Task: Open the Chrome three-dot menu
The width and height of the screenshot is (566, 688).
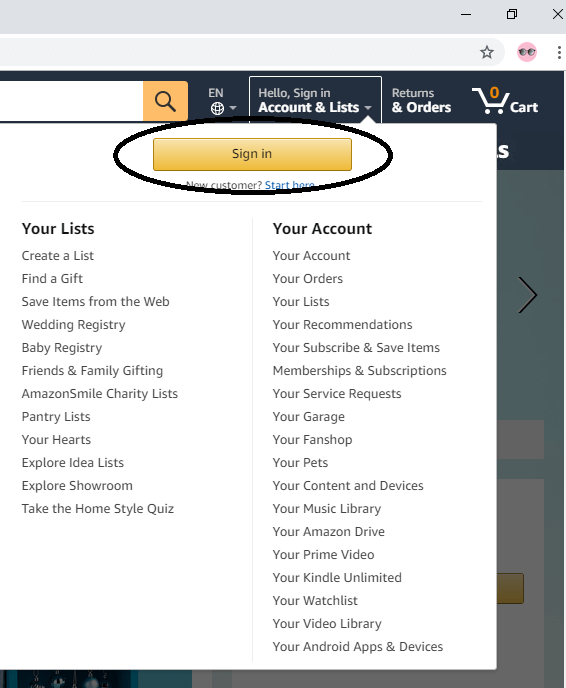Action: 559,52
